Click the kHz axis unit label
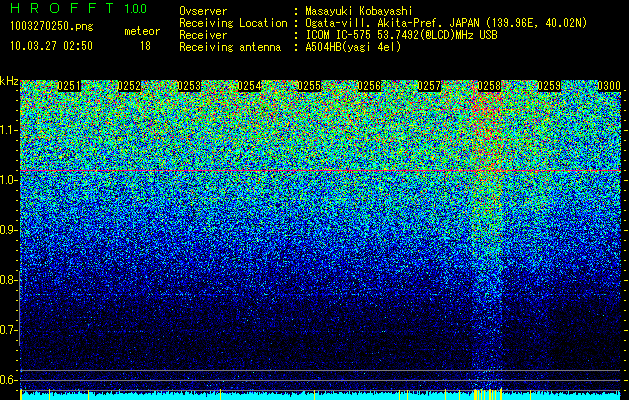 pyautogui.click(x=9, y=81)
